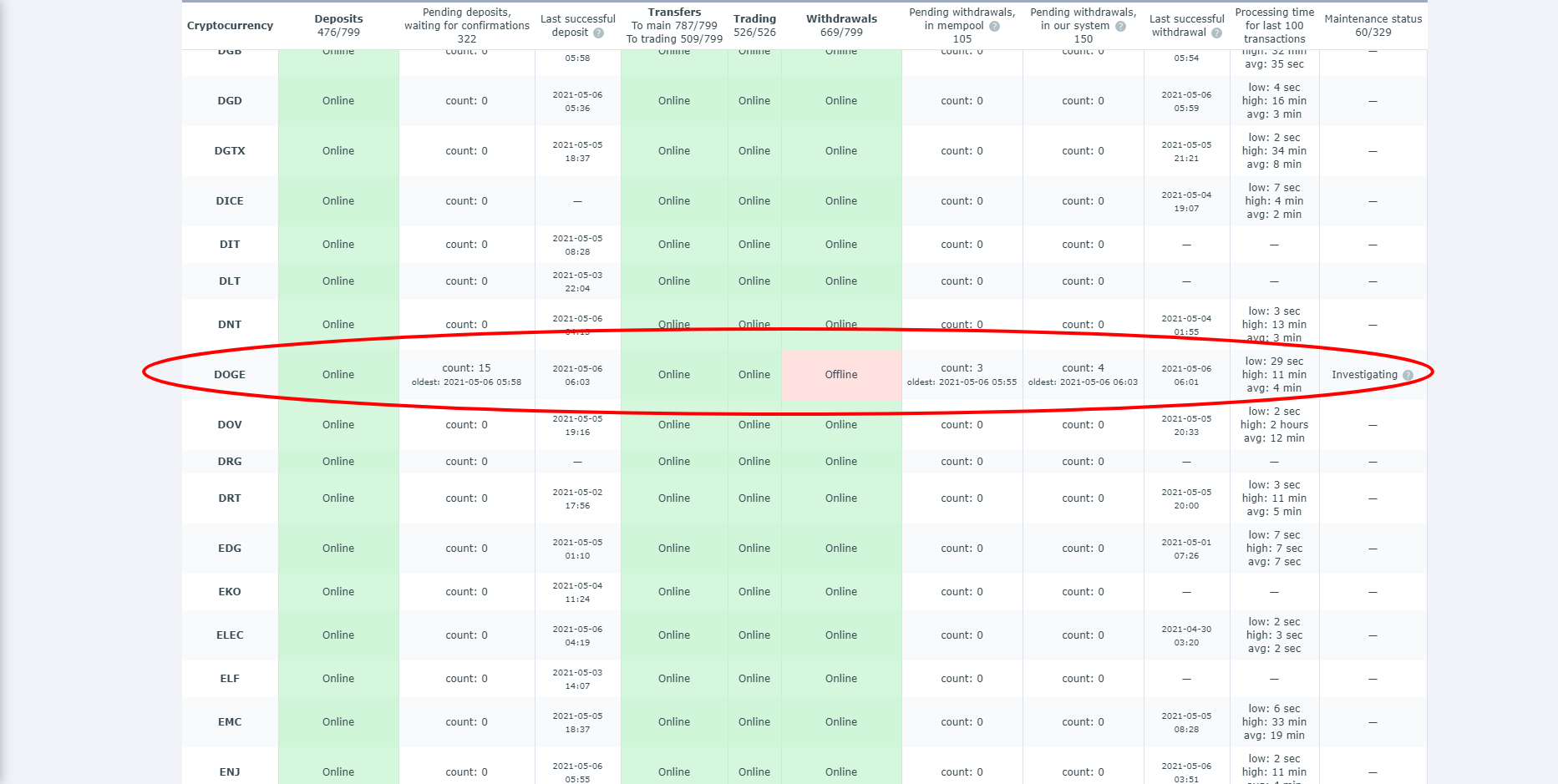The height and width of the screenshot is (784, 1558).
Task: Click the DGTX ticker name
Action: point(230,151)
